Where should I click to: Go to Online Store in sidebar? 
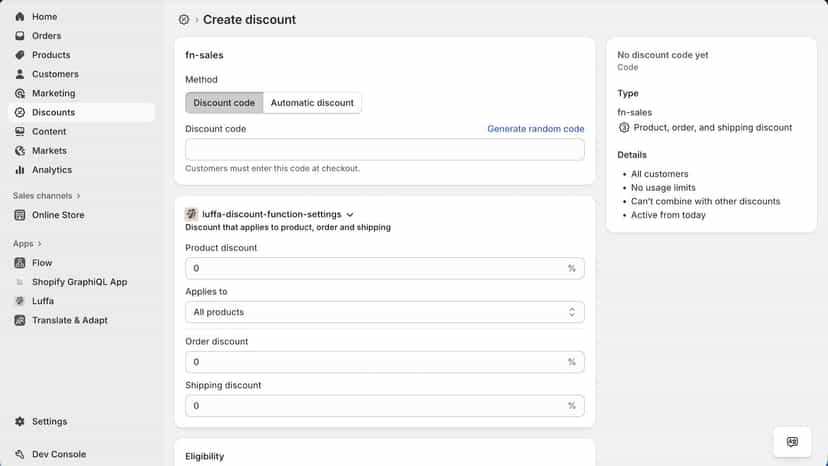[x=58, y=215]
